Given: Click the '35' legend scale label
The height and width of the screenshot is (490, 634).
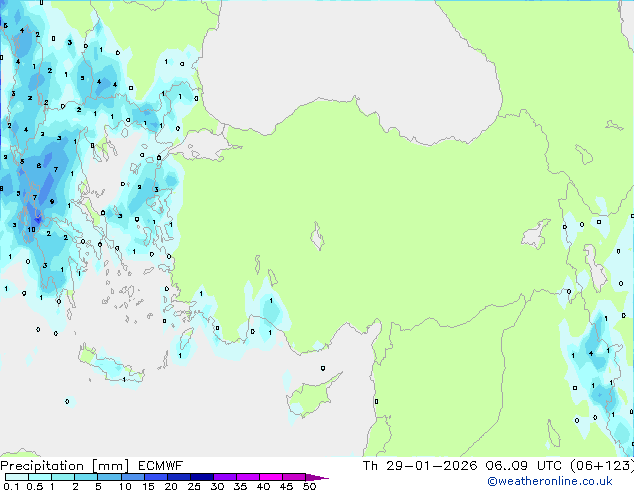Looking at the screenshot, I should 240,486.
